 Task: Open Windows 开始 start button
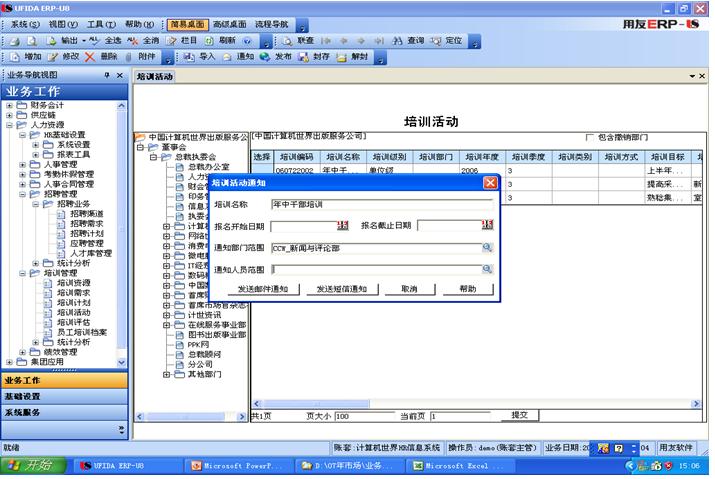33,465
